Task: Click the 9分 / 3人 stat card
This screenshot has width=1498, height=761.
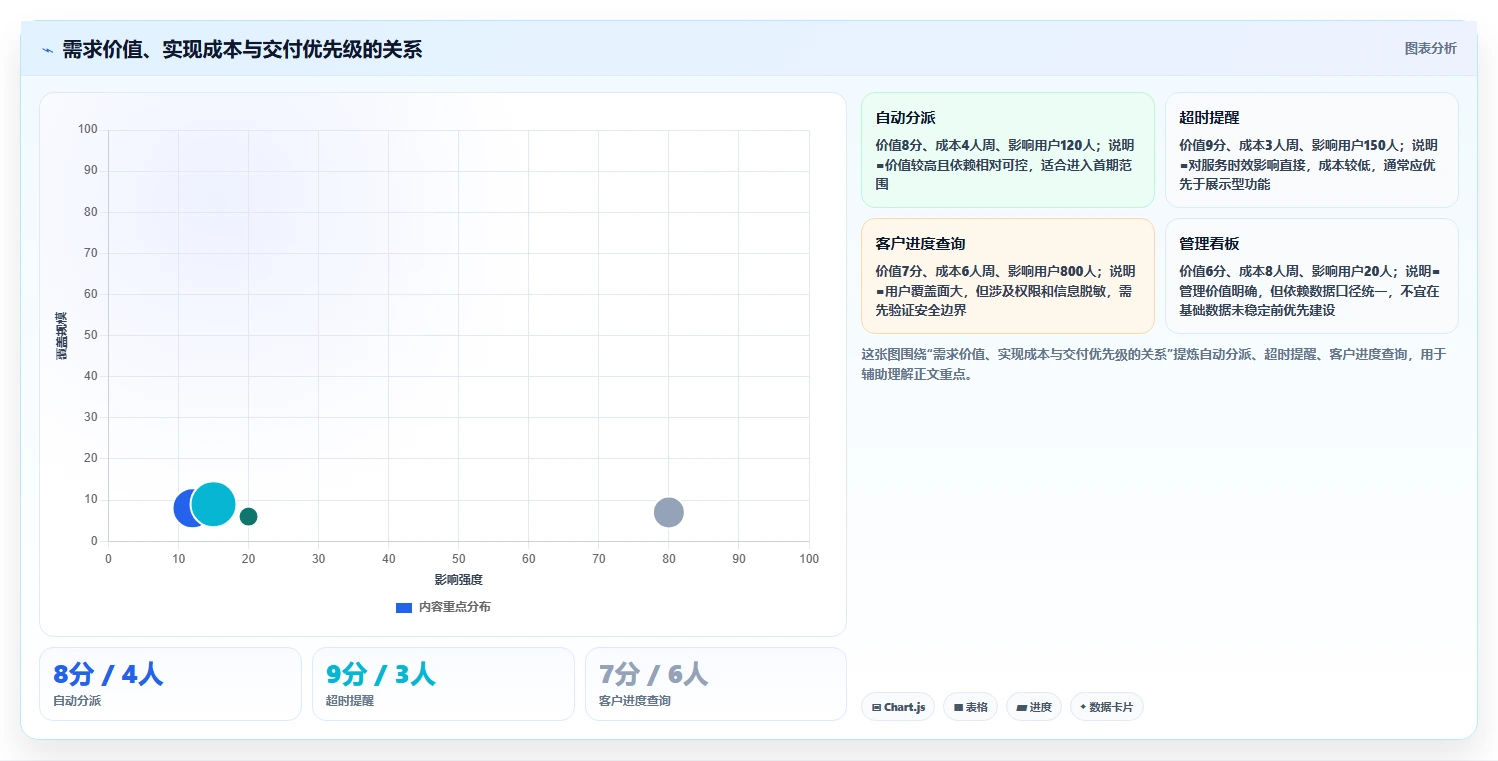Action: [x=443, y=684]
